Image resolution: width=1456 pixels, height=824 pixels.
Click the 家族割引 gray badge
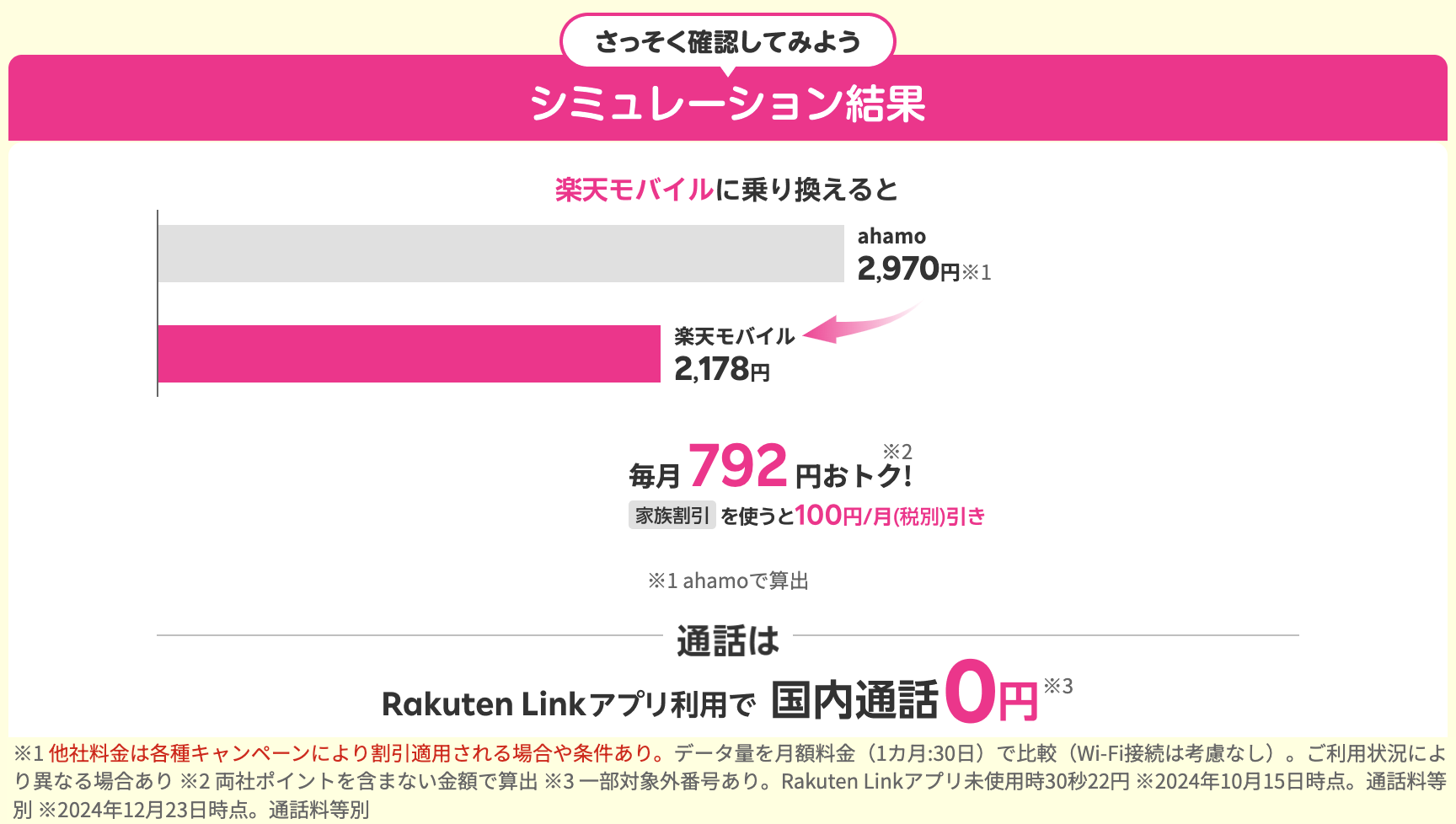coord(672,515)
